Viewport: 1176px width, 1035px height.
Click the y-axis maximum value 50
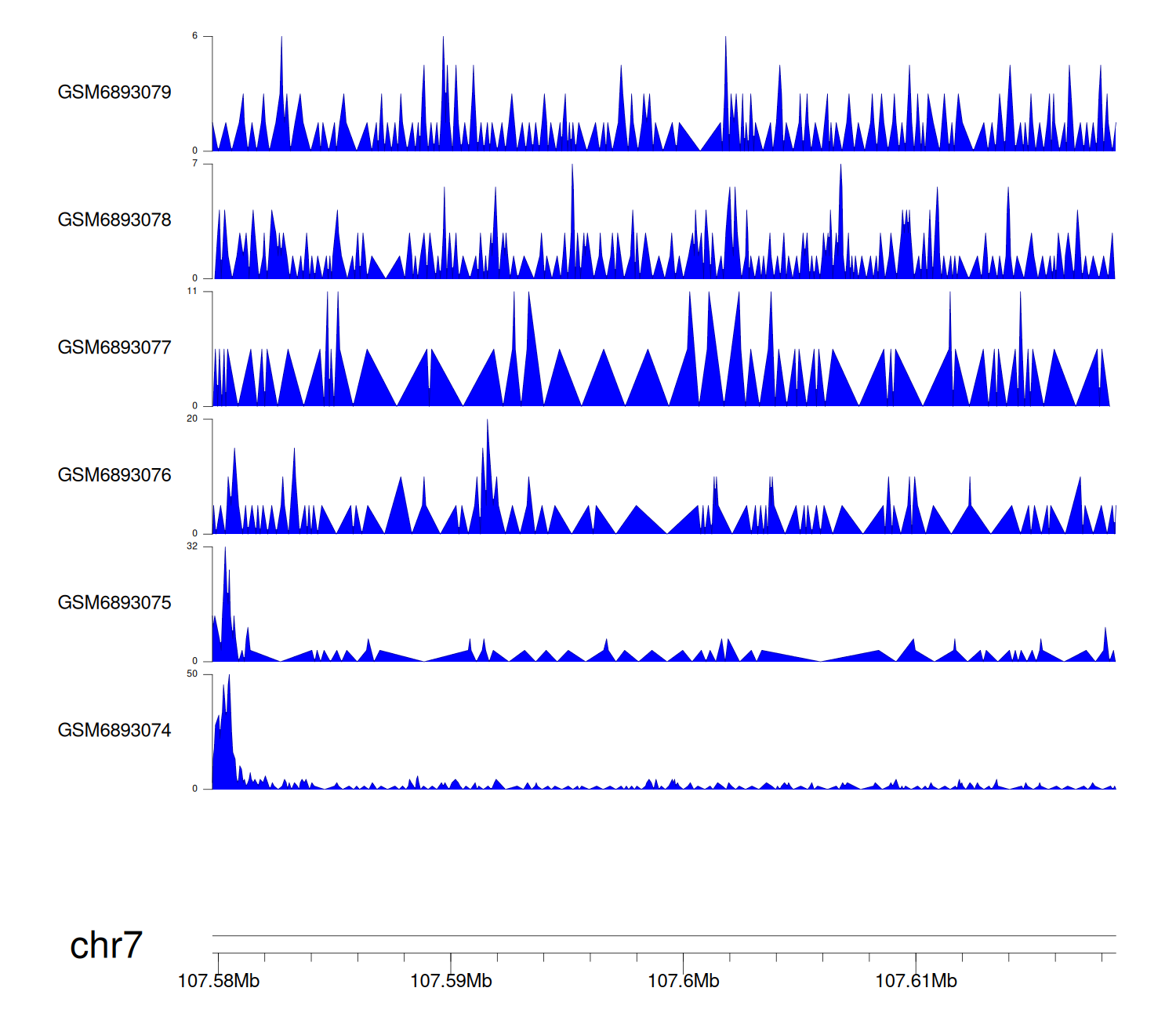[192, 674]
